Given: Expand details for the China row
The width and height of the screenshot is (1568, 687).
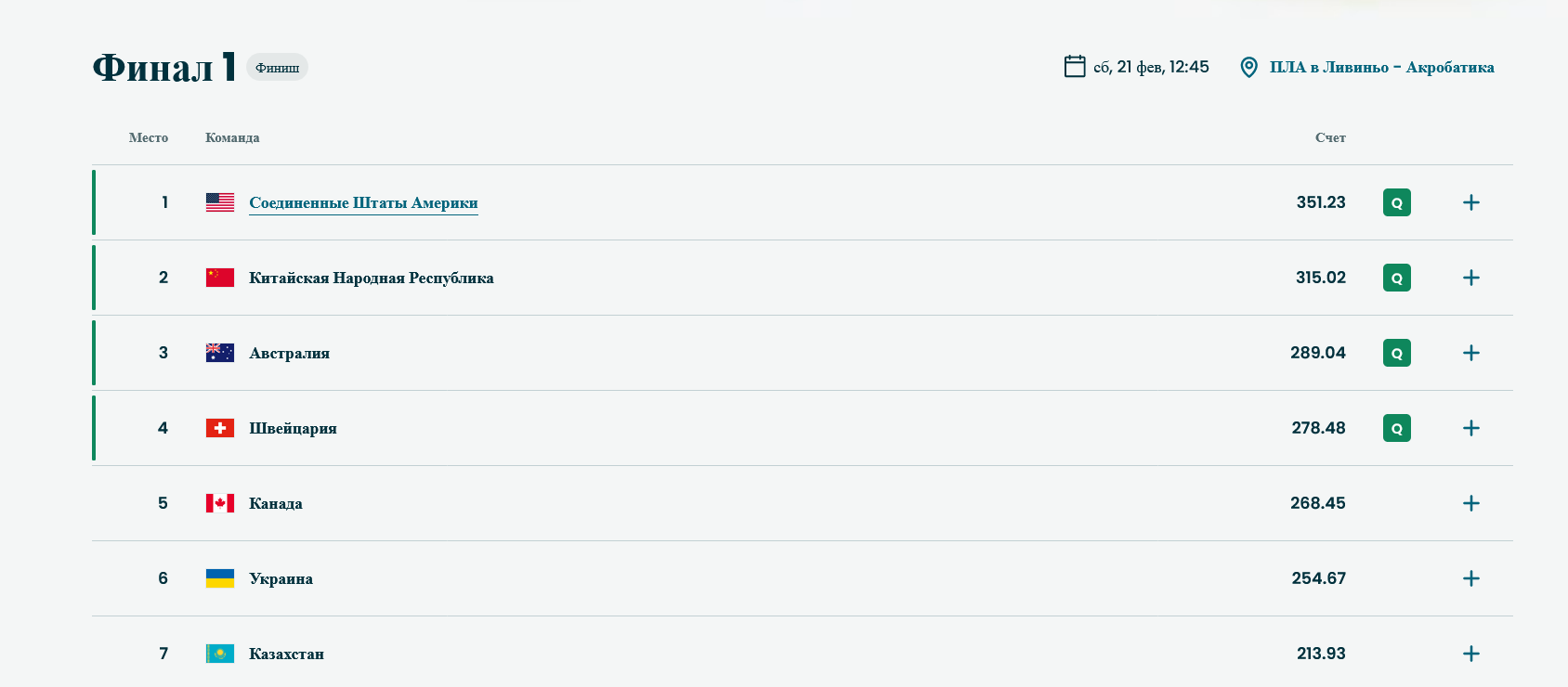Looking at the screenshot, I should pyautogui.click(x=1470, y=278).
